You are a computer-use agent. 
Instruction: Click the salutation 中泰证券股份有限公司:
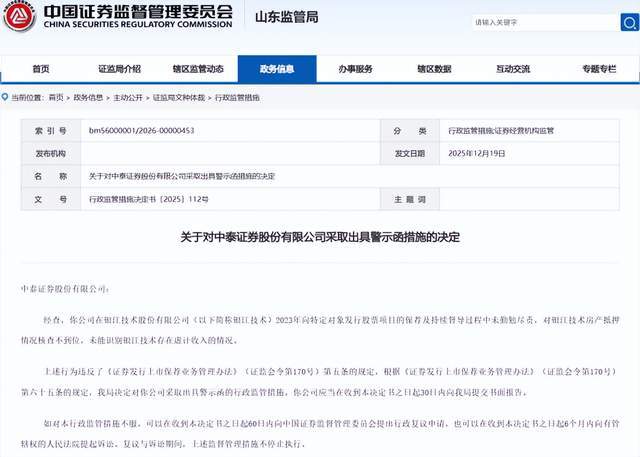click(x=65, y=289)
